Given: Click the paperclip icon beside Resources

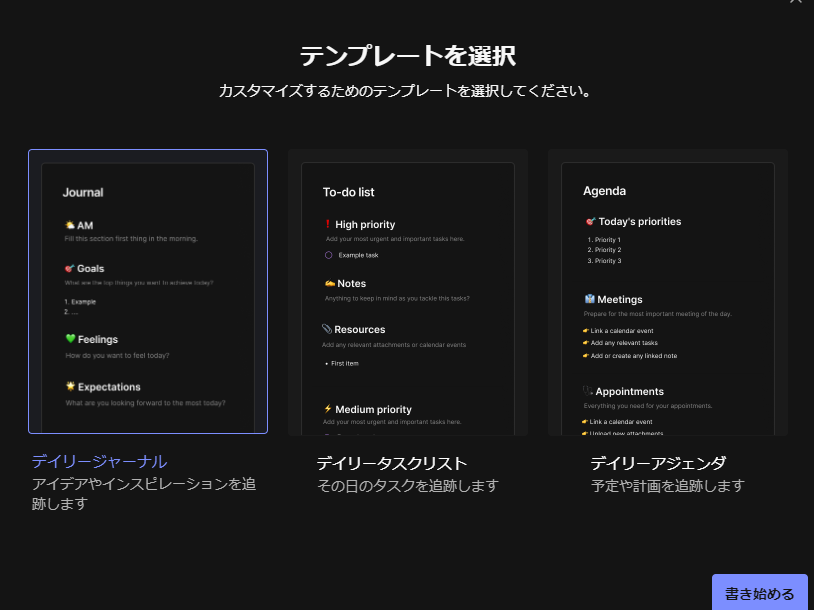Looking at the screenshot, I should pyautogui.click(x=327, y=329).
